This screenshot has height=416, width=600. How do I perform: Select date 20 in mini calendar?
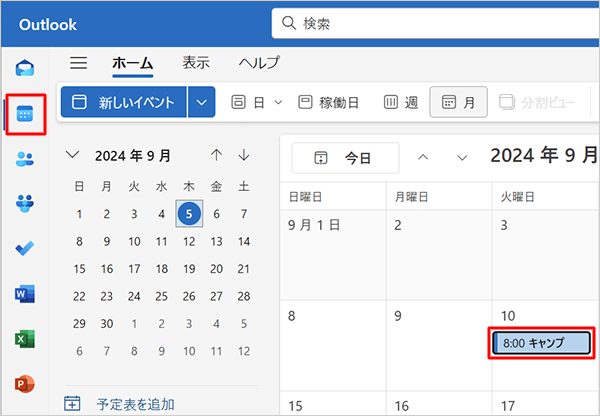tap(216, 269)
